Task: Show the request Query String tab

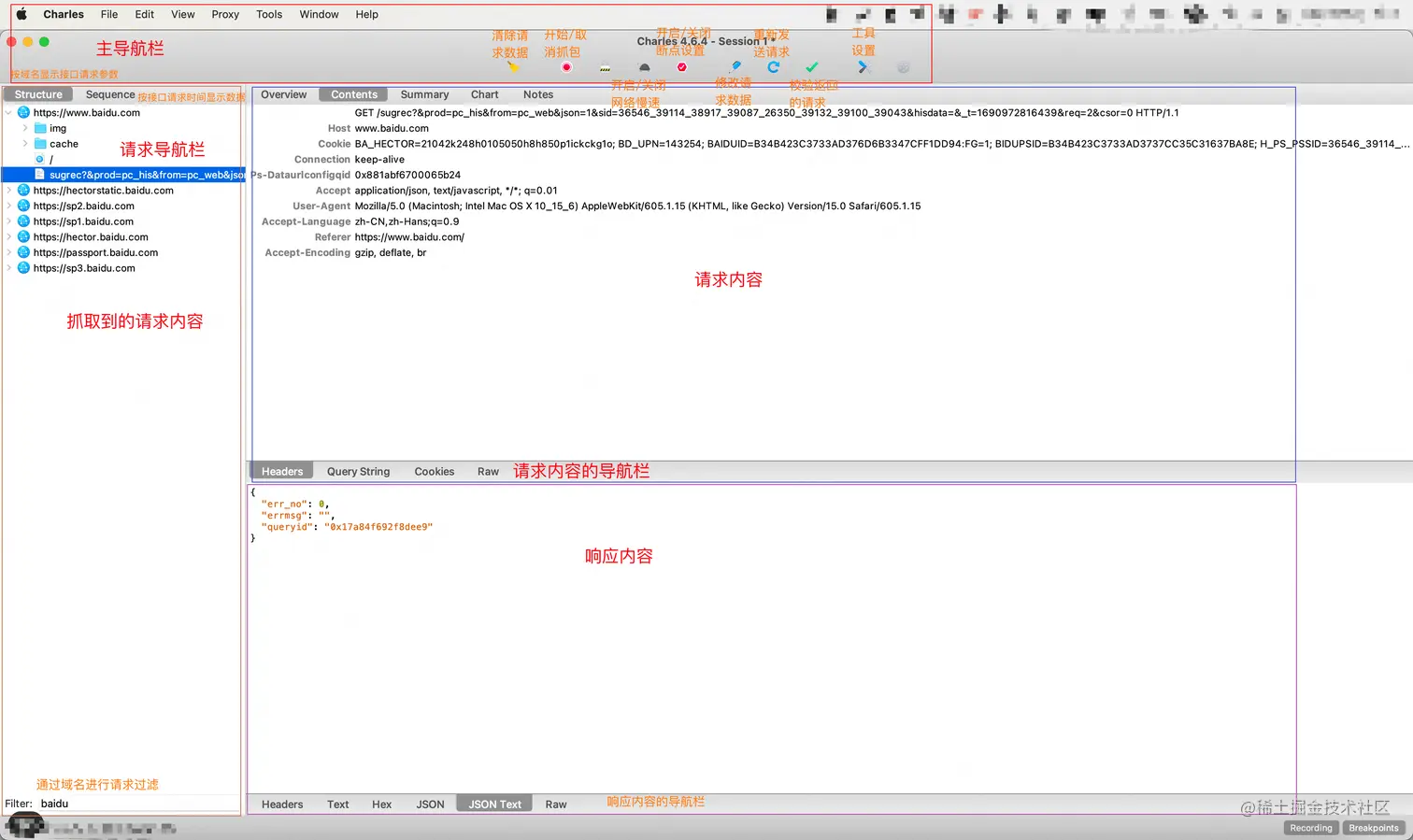Action: pos(358,472)
